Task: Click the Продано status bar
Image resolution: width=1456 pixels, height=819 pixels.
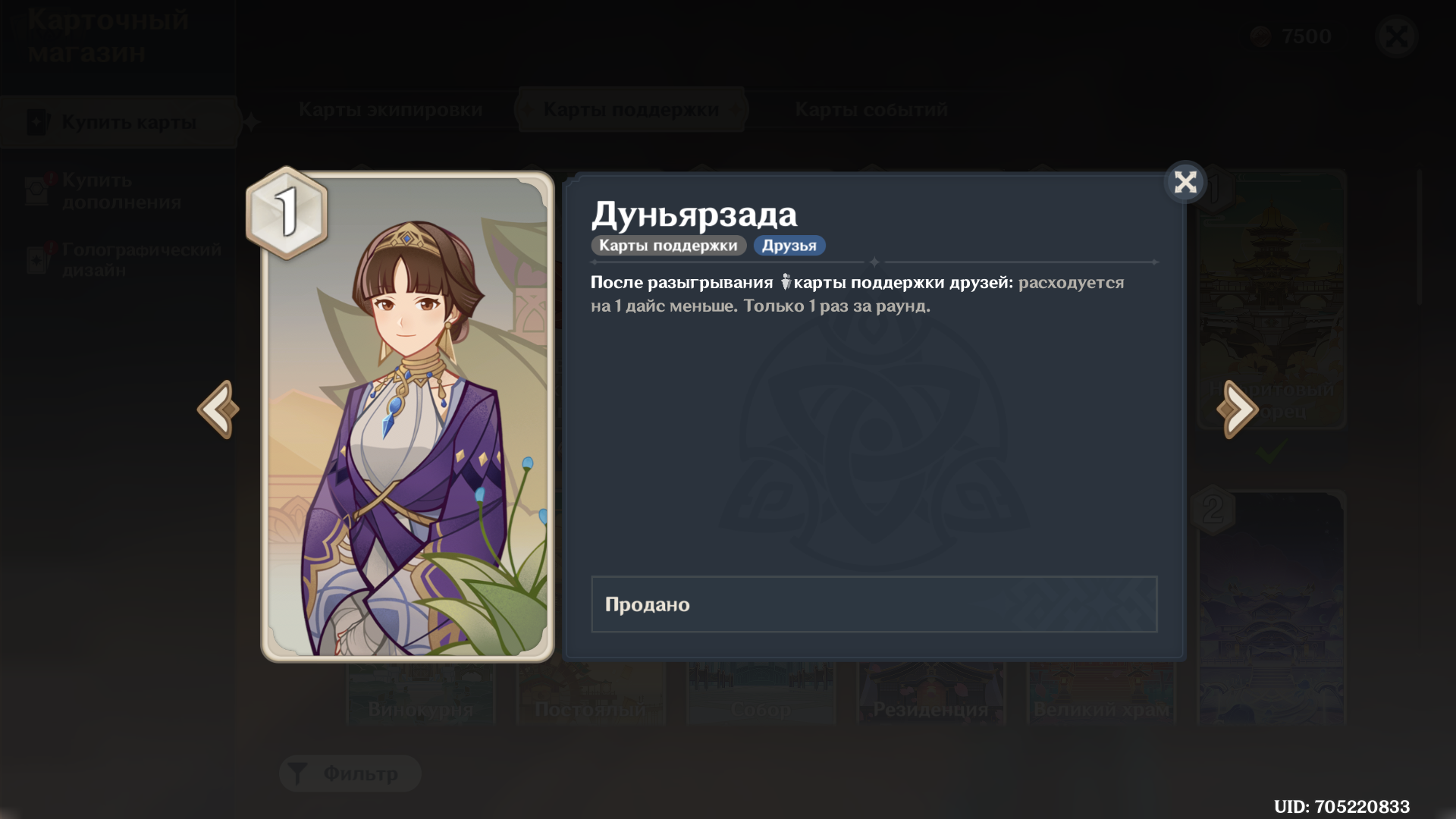Action: point(874,604)
